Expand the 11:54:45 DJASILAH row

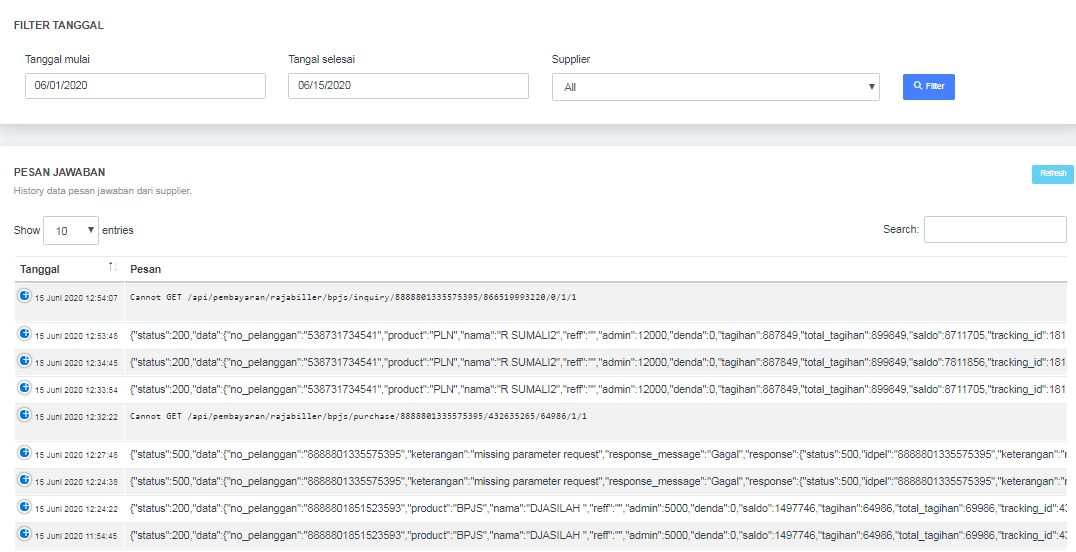pos(25,534)
